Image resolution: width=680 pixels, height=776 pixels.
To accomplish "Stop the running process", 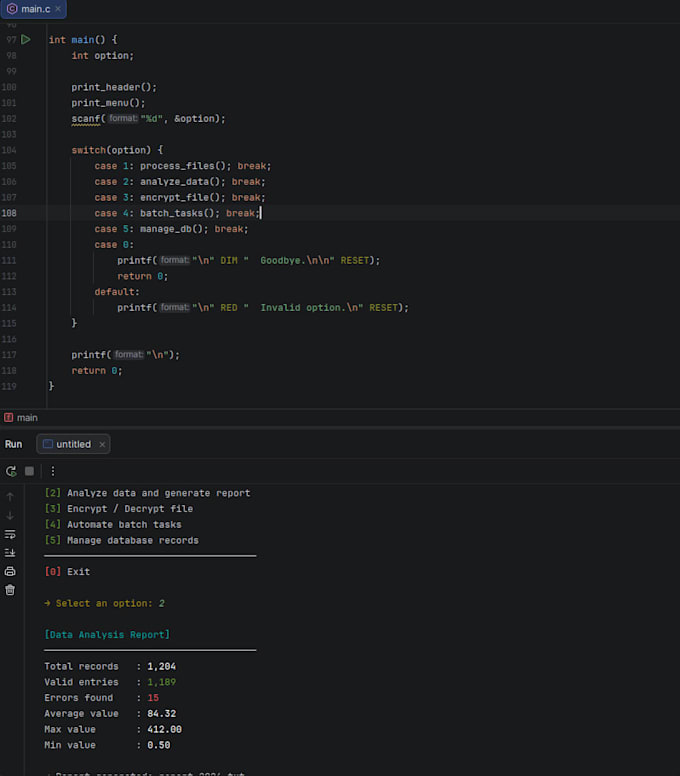I will coord(30,471).
